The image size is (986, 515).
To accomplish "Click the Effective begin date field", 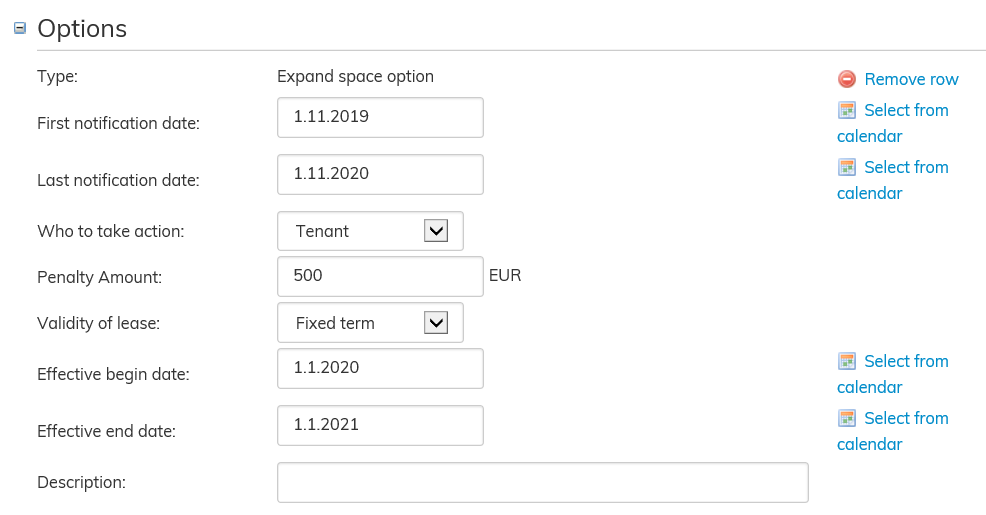I will tap(380, 368).
